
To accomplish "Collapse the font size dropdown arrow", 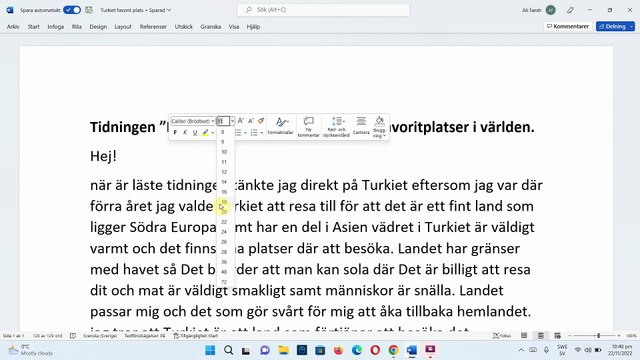I will click(232, 121).
